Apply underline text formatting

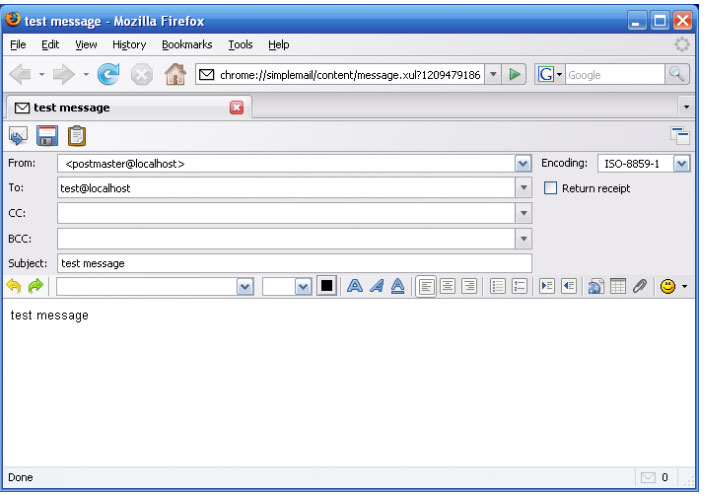(397, 287)
